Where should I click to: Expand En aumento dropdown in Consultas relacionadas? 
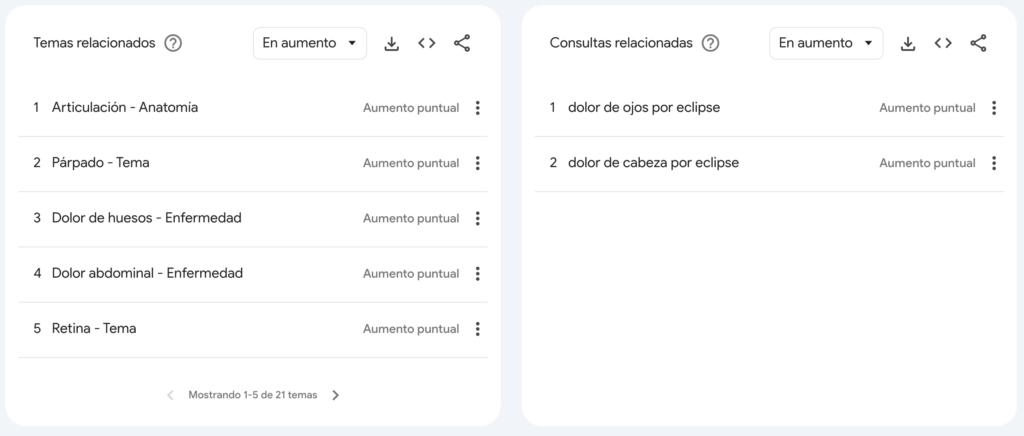[x=826, y=43]
